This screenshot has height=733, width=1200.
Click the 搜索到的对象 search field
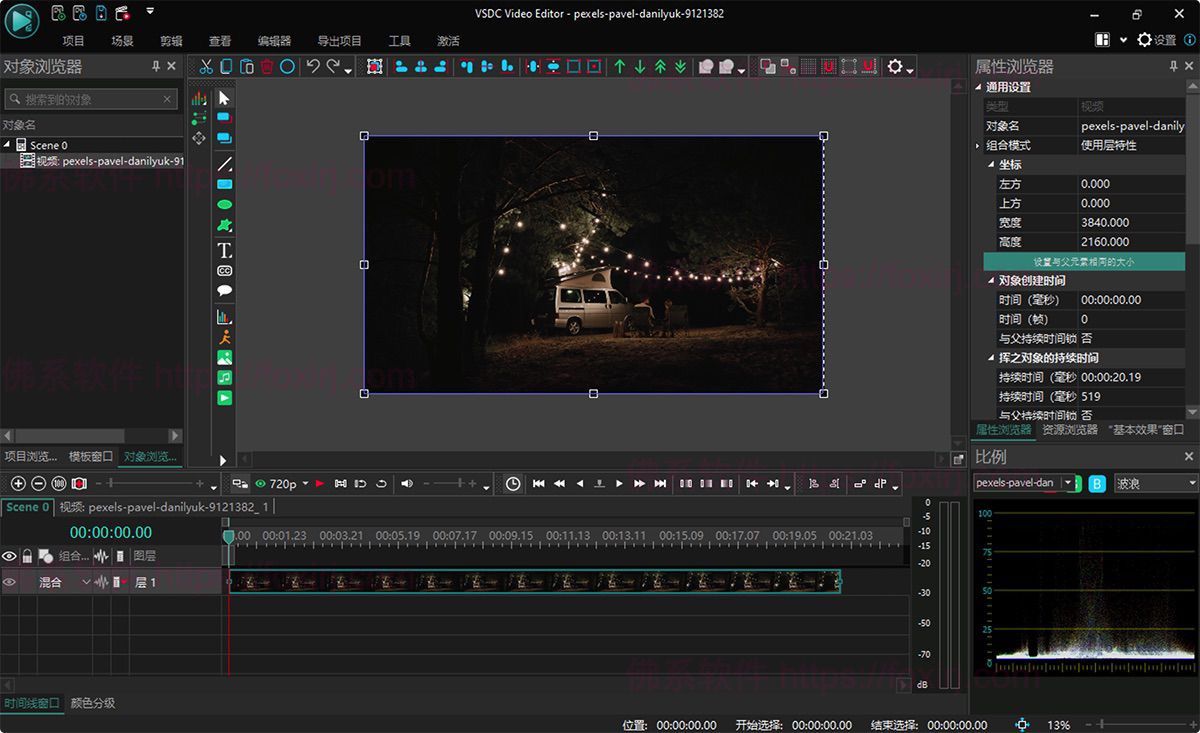(x=90, y=100)
